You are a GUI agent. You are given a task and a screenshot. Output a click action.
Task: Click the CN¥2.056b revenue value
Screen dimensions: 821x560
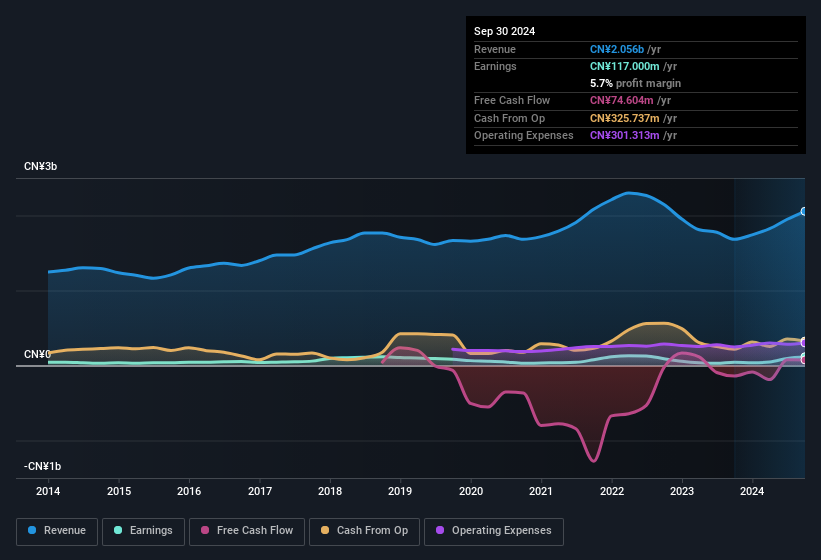(617, 49)
